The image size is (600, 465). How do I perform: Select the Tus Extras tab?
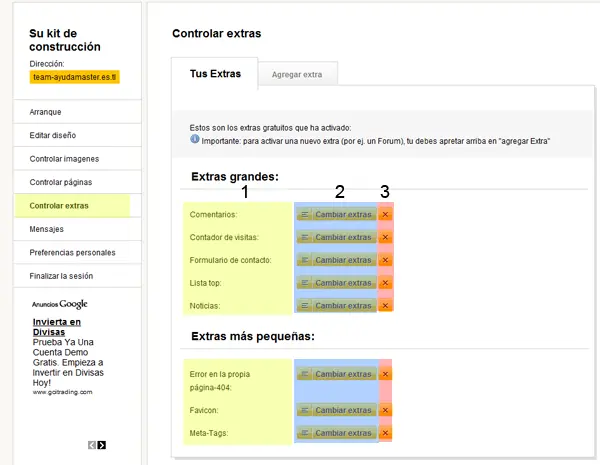click(x=214, y=73)
